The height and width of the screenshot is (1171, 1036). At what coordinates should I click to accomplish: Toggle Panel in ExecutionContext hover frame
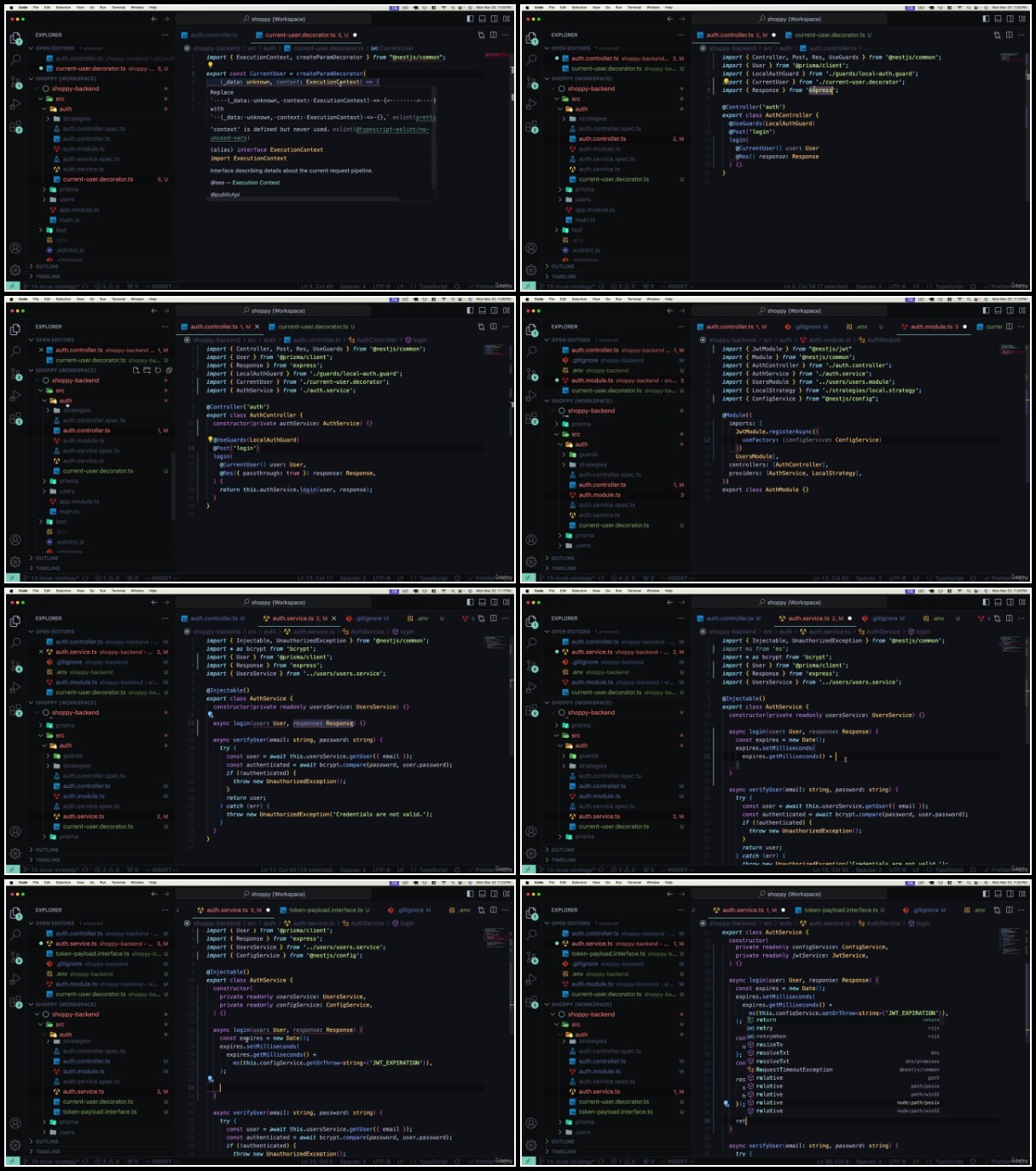[x=482, y=19]
